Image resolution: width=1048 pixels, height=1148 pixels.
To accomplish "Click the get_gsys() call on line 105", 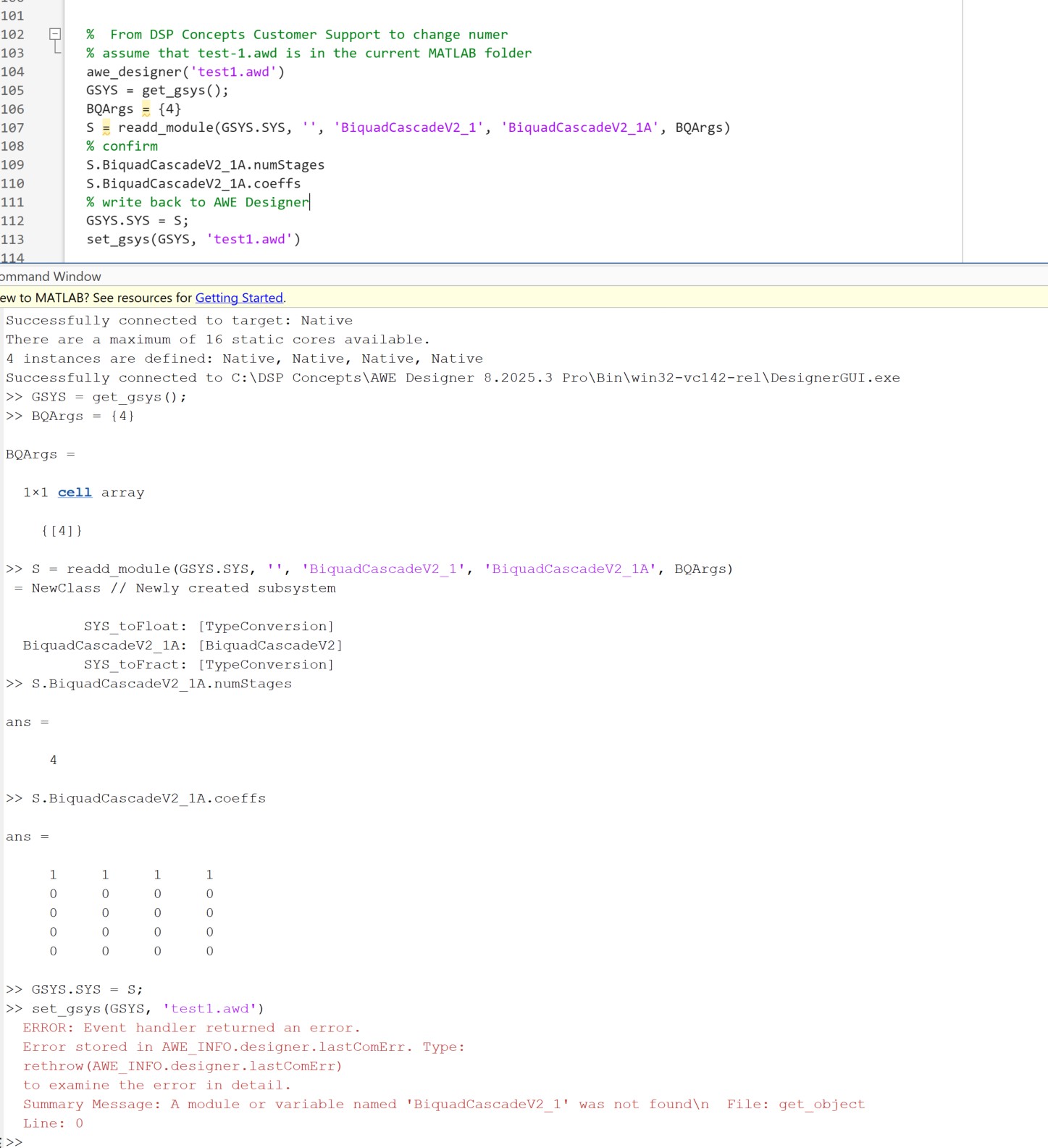I will coord(184,91).
